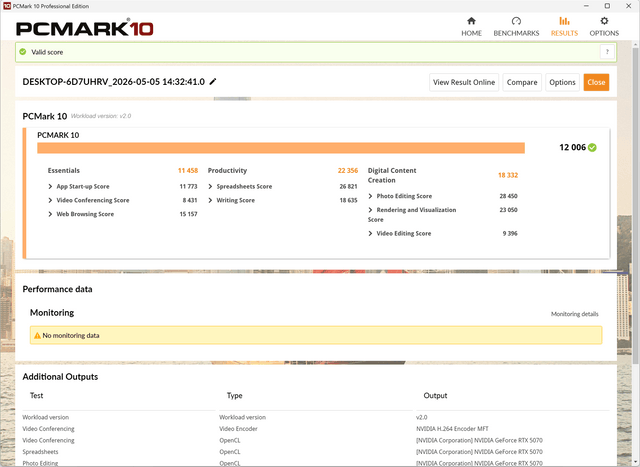Screen dimensions: 640x467
Task: Open the Benchmarks gauge icon
Action: 516,21
